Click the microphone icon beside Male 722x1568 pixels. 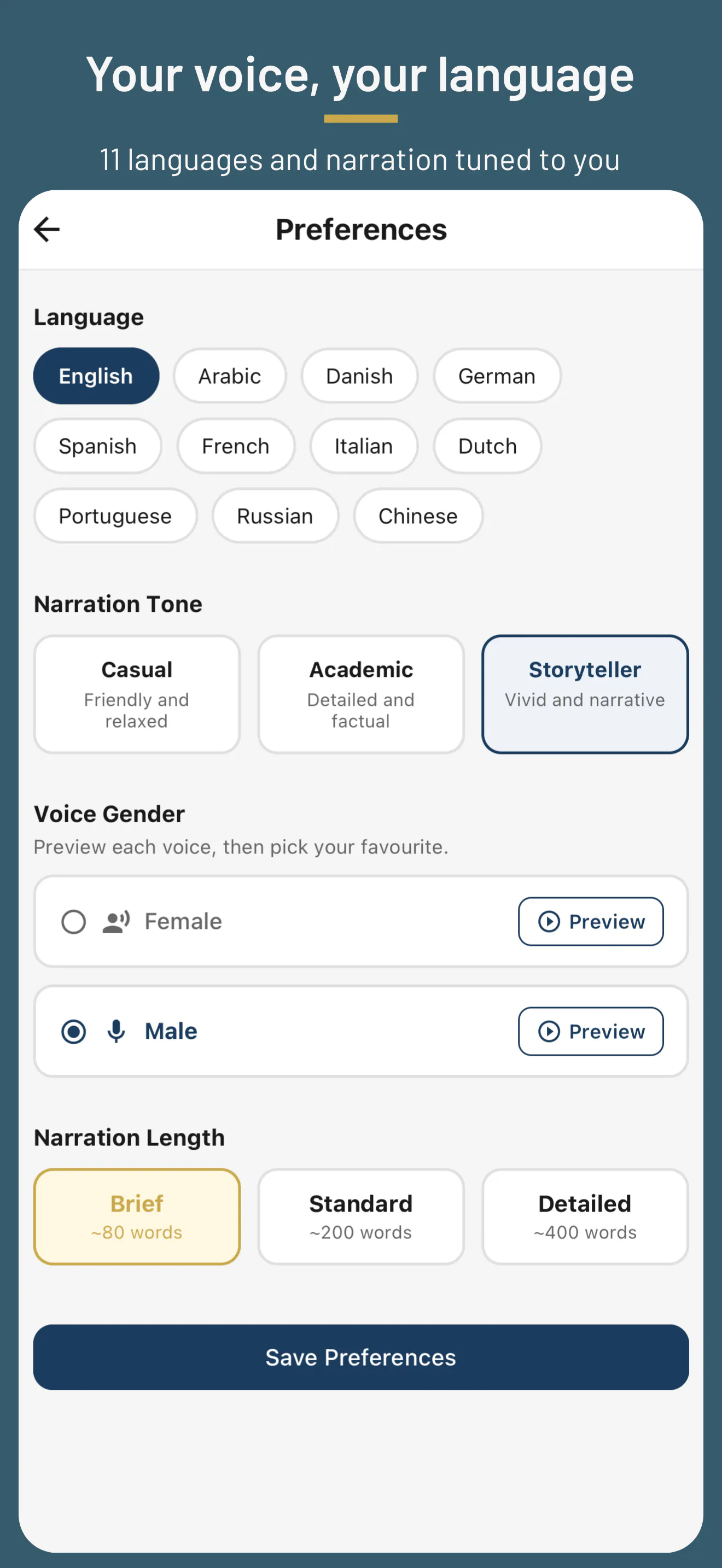[x=117, y=1031]
